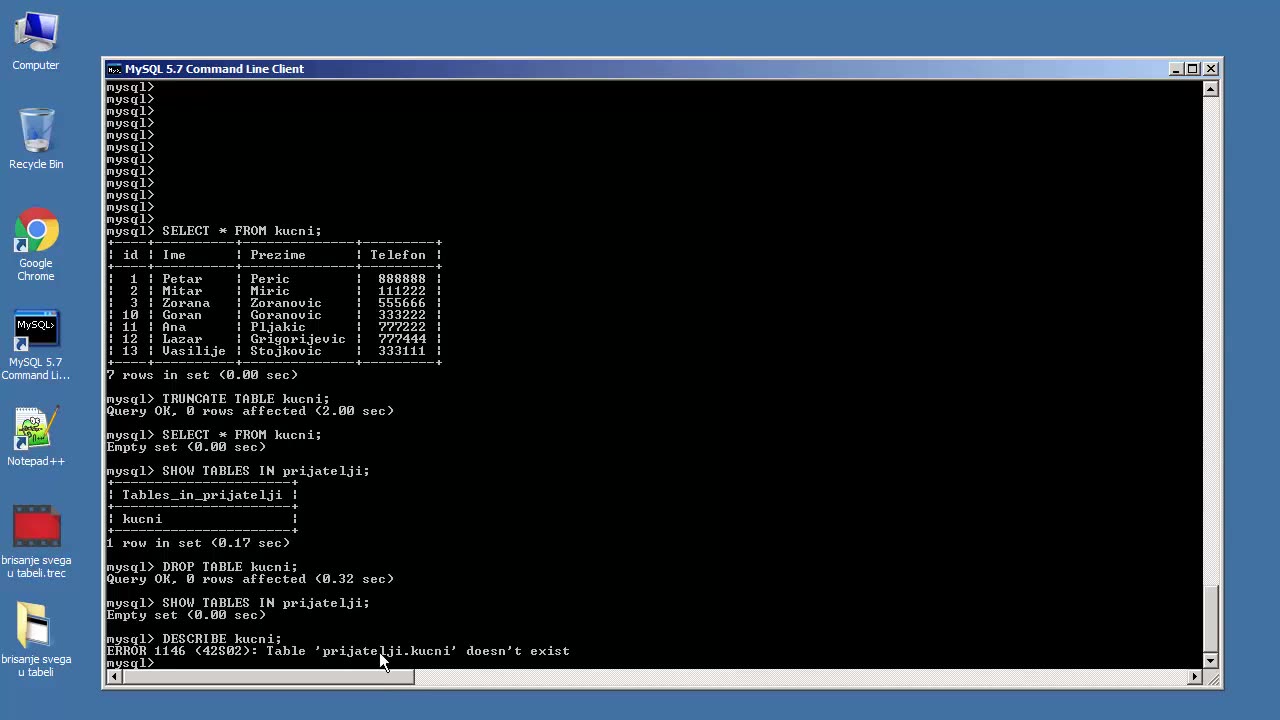1280x720 pixels.
Task: Click the 'Vasilije' name cell
Action: point(194,351)
